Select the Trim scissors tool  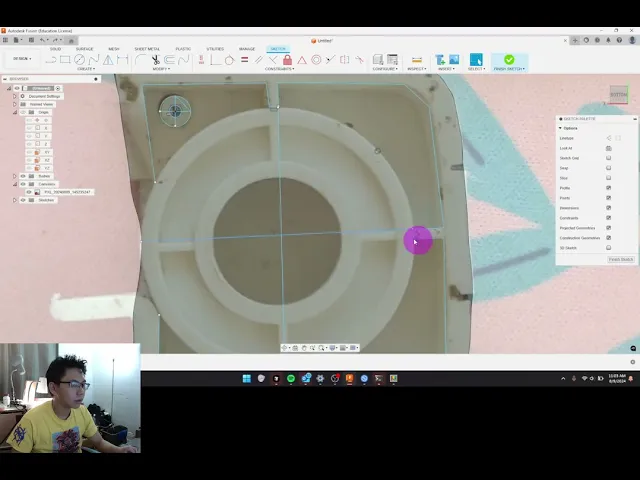[156, 60]
